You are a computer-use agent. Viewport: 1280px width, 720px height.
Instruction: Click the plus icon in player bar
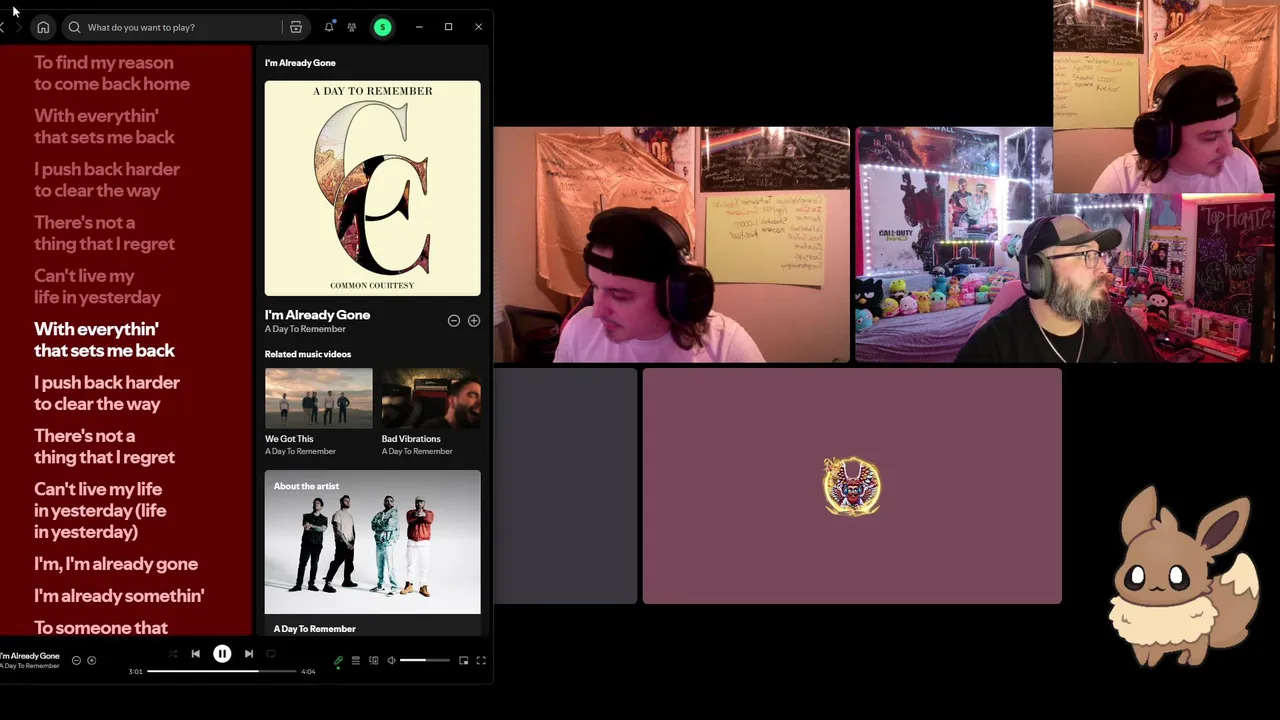pos(91,660)
